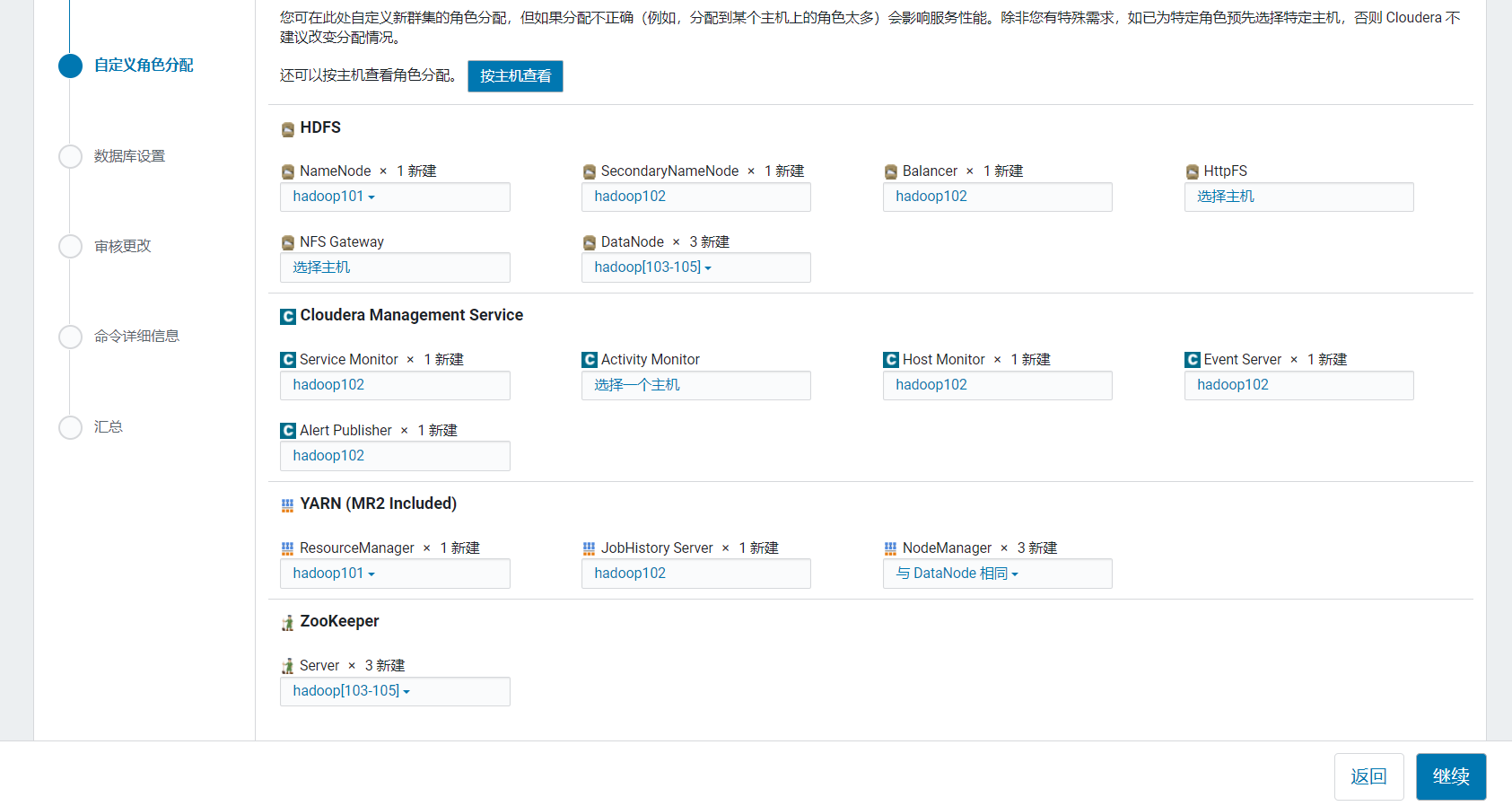Screen dimensions: 1512x806
Task: Click the NFS Gateway role icon
Action: click(x=288, y=243)
